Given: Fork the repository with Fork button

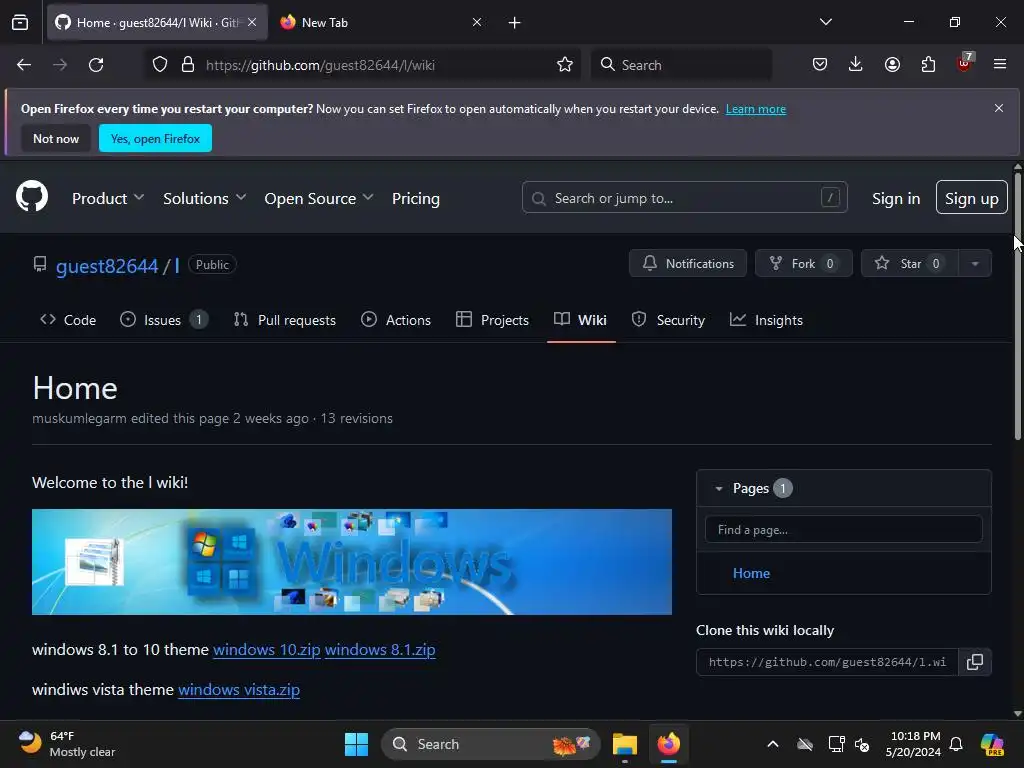Looking at the screenshot, I should pos(804,264).
